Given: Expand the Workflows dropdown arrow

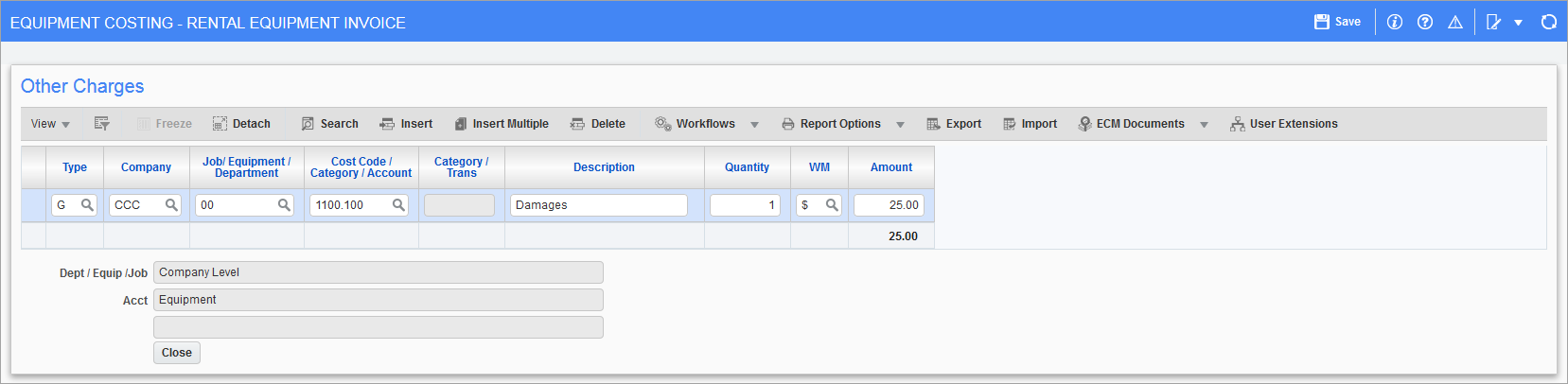Looking at the screenshot, I should tap(754, 125).
